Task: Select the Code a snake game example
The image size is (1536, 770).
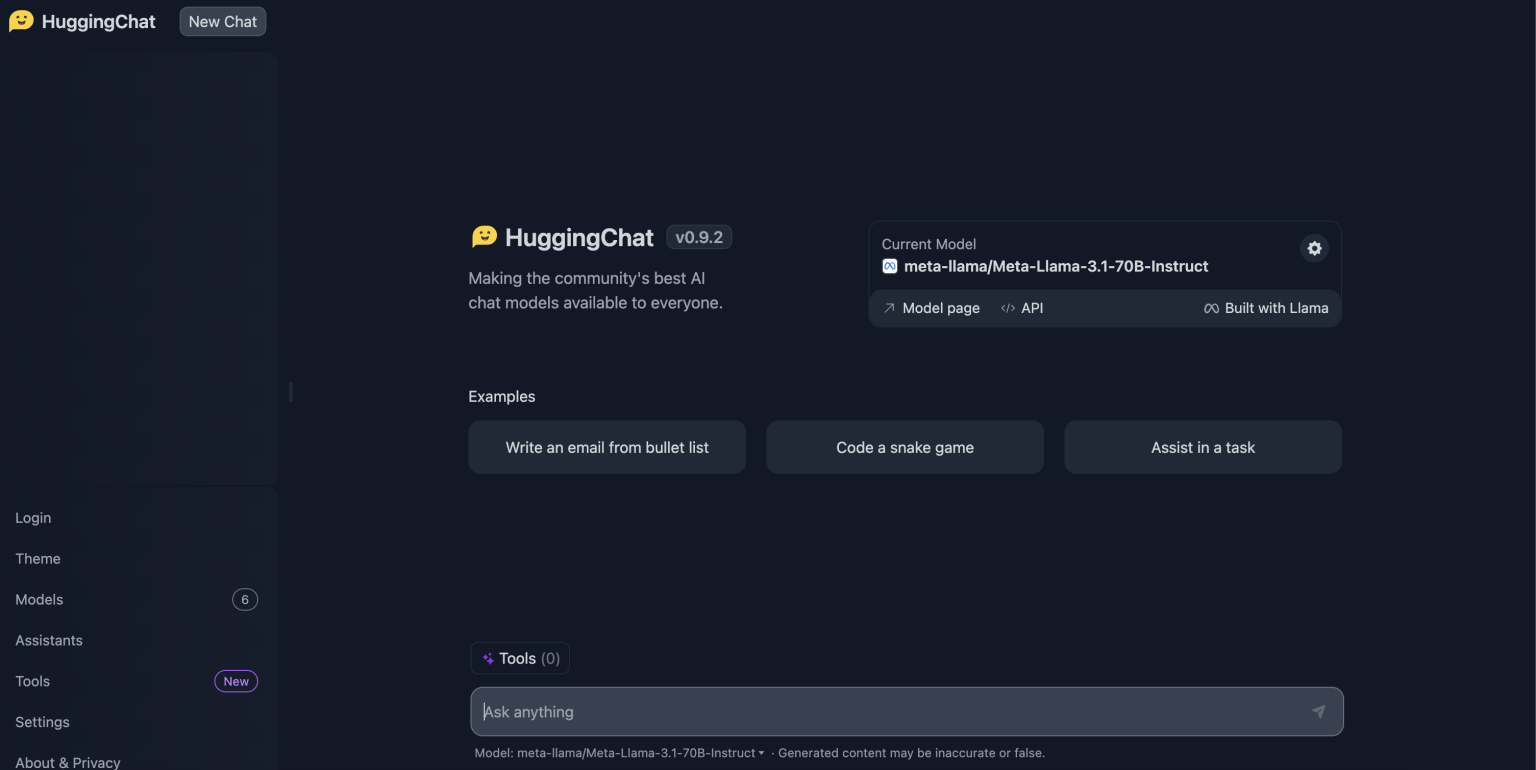Action: pos(904,447)
